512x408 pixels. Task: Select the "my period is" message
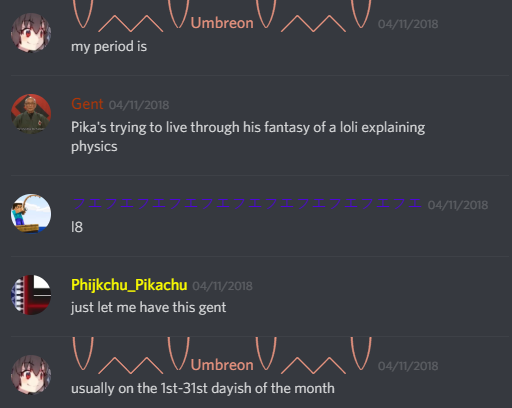click(x=109, y=47)
